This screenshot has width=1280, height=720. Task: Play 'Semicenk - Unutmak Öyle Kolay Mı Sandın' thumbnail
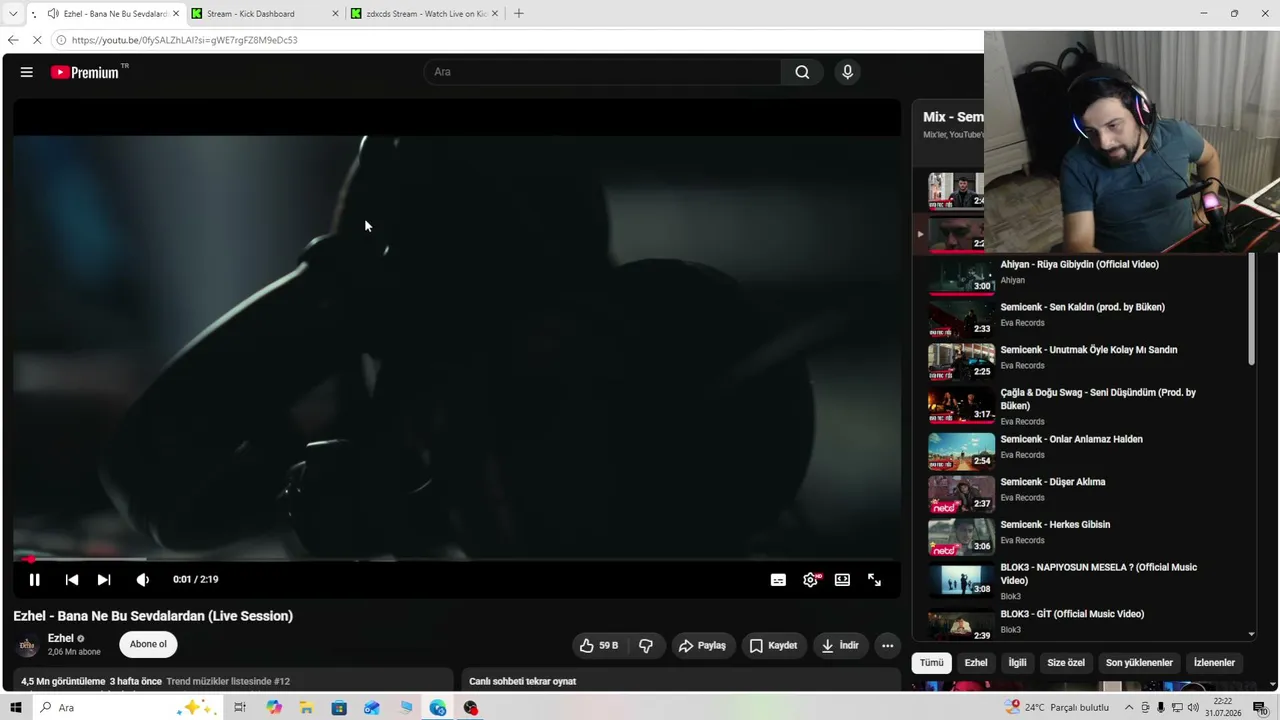coord(961,362)
